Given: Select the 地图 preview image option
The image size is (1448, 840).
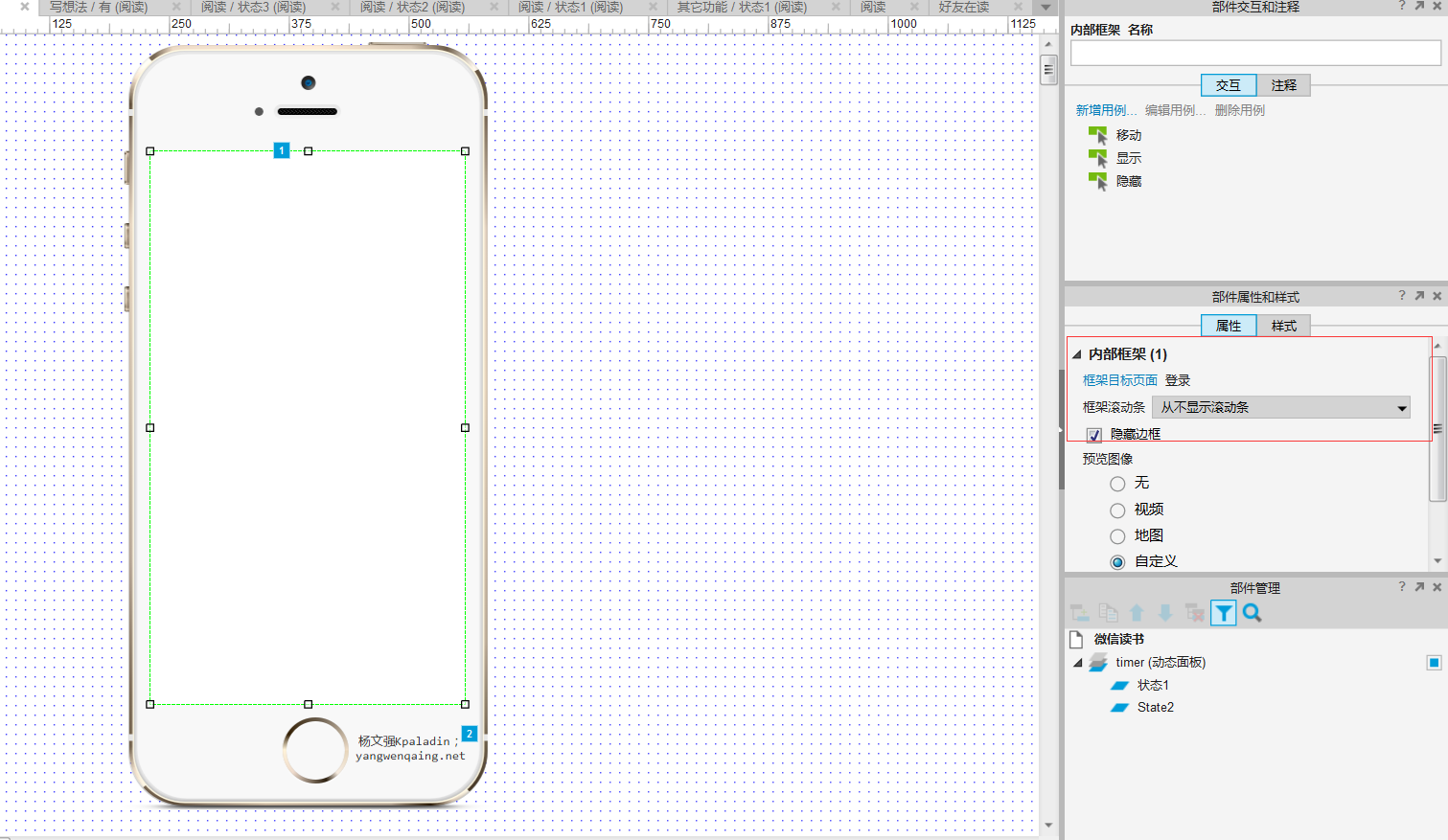Looking at the screenshot, I should tap(1117, 535).
